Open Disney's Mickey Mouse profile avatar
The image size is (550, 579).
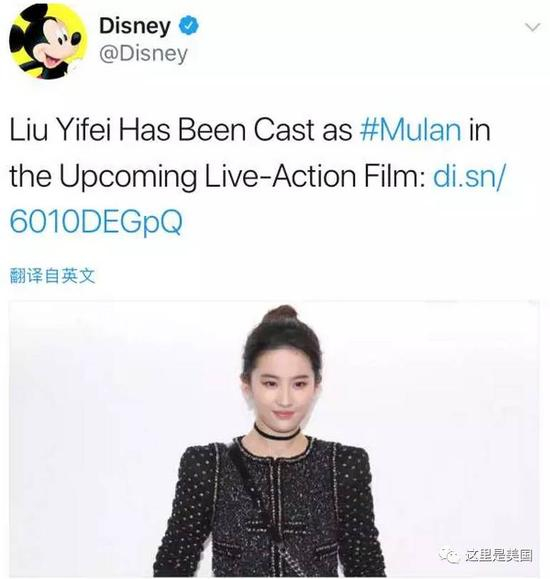[x=47, y=40]
